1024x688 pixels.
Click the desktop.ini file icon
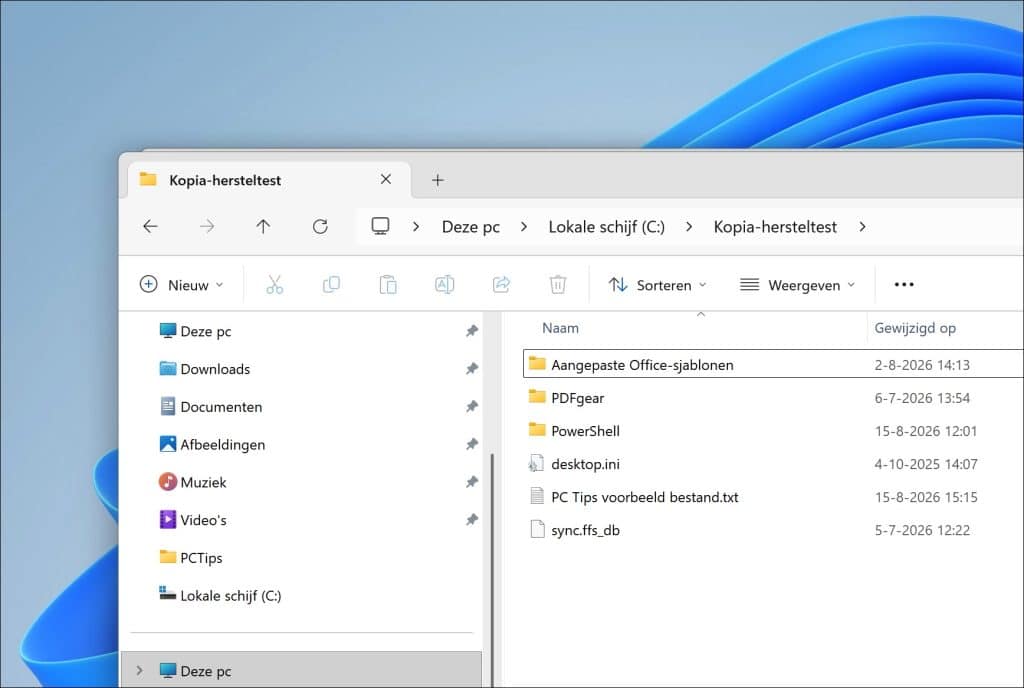point(536,463)
